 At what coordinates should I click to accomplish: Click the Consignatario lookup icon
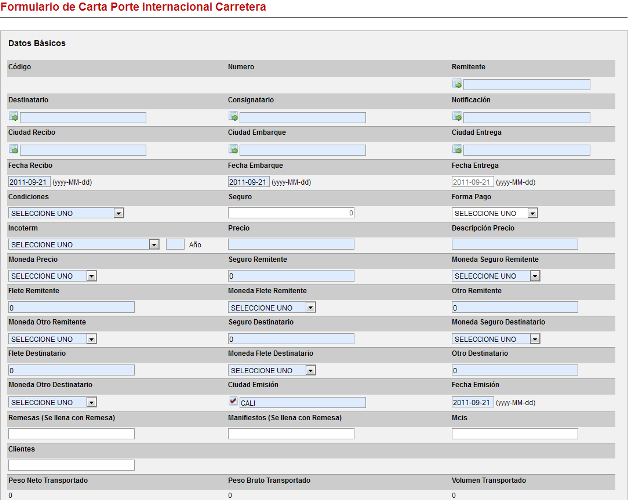[x=233, y=118]
